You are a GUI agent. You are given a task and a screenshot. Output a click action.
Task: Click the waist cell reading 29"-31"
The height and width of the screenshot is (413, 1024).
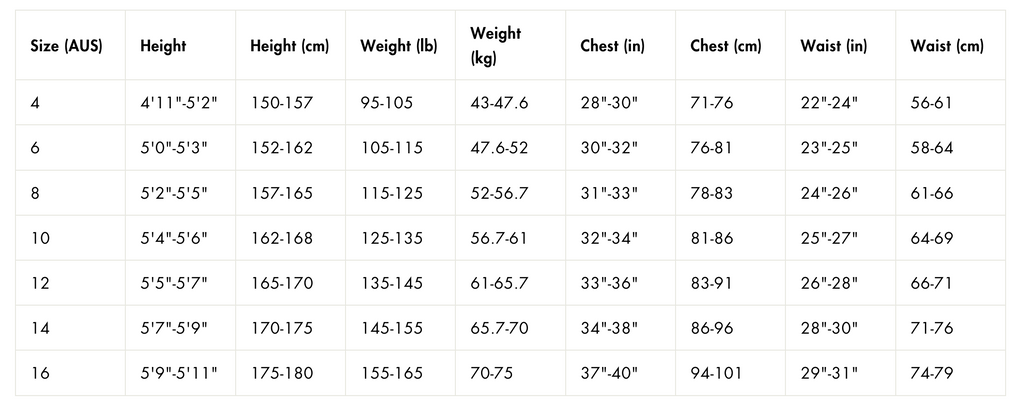point(829,373)
